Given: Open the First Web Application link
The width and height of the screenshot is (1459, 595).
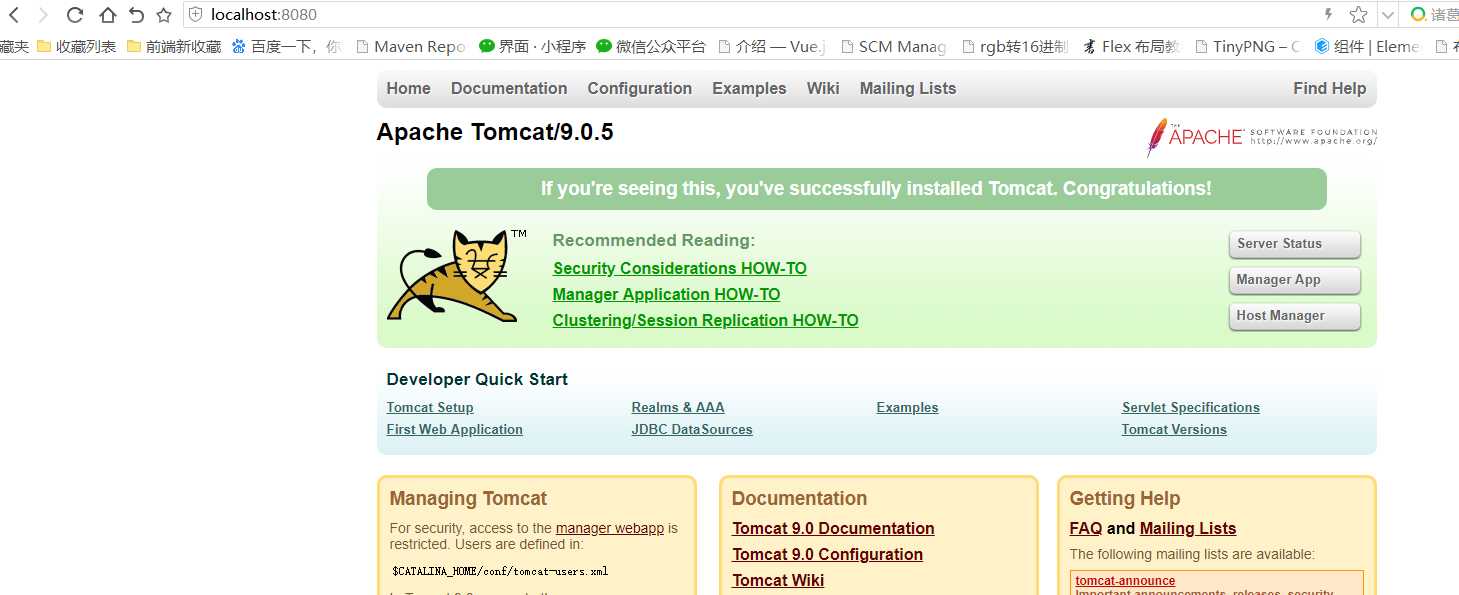Looking at the screenshot, I should point(455,429).
